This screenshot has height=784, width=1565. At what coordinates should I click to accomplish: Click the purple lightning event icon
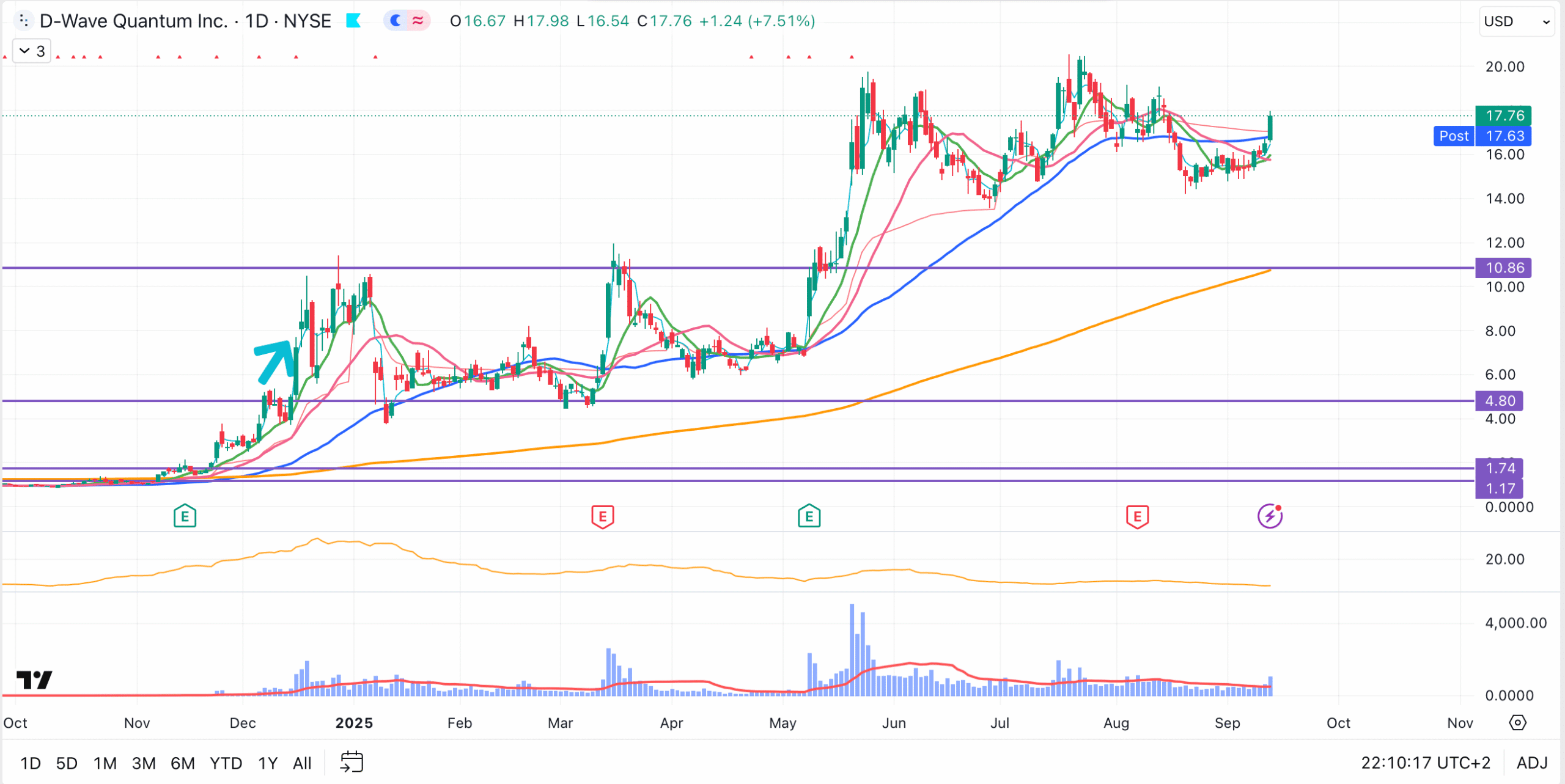pyautogui.click(x=1270, y=516)
